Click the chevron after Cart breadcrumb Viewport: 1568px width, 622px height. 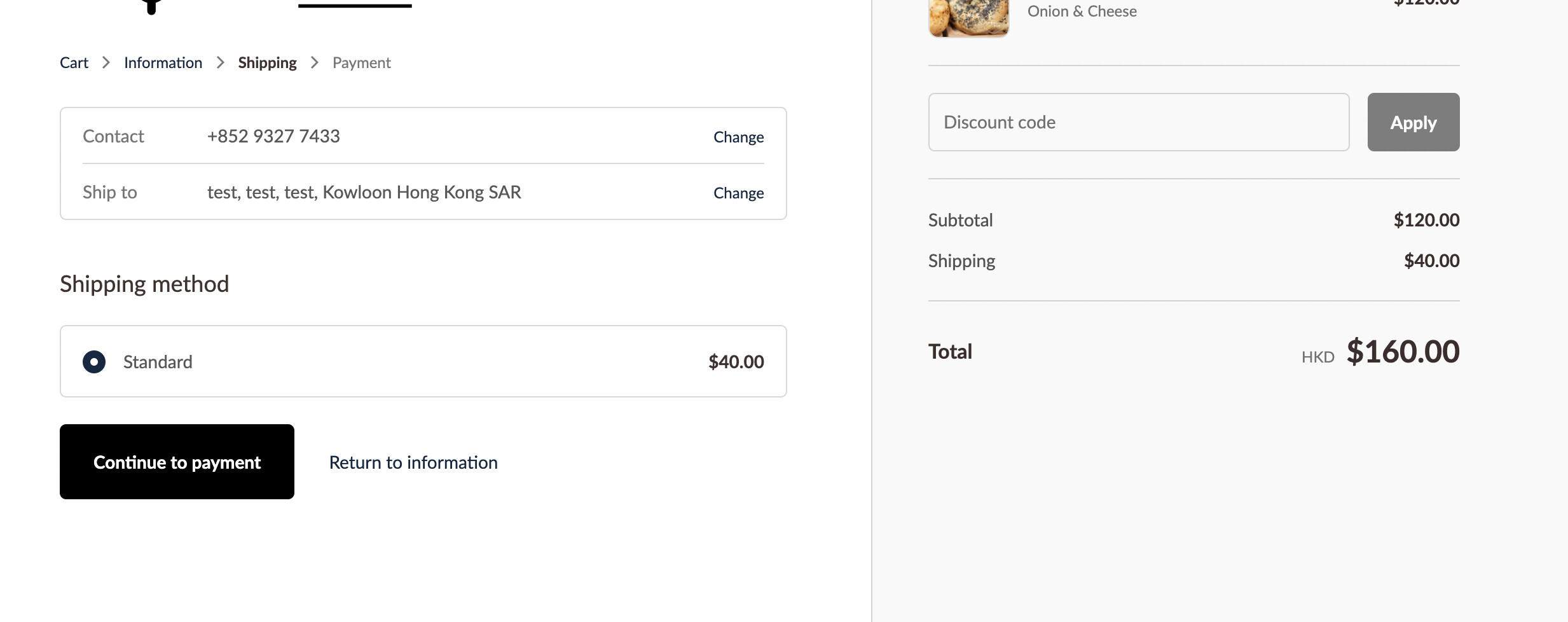[x=106, y=62]
